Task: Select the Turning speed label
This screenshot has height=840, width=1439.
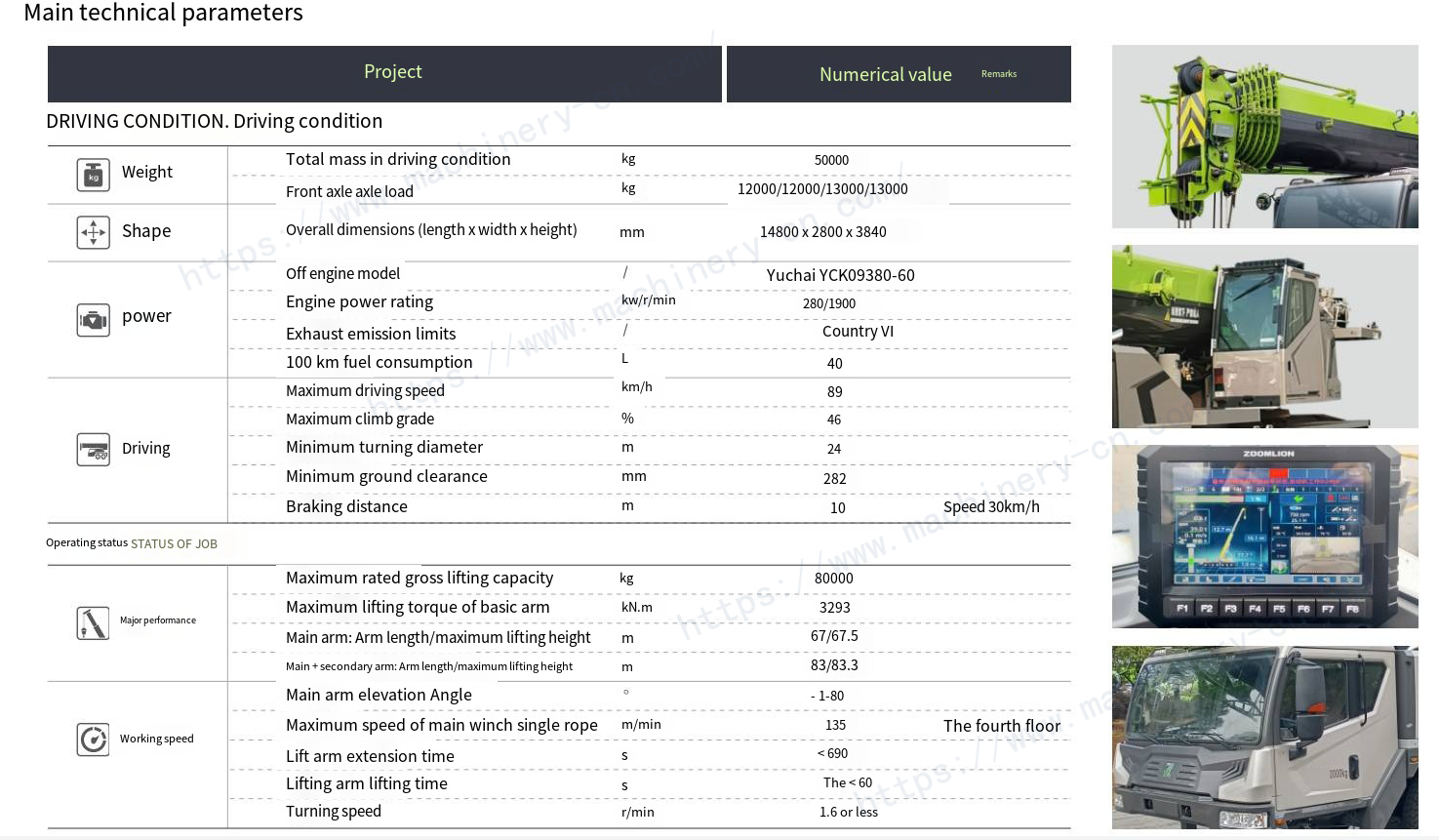Action: 334,812
